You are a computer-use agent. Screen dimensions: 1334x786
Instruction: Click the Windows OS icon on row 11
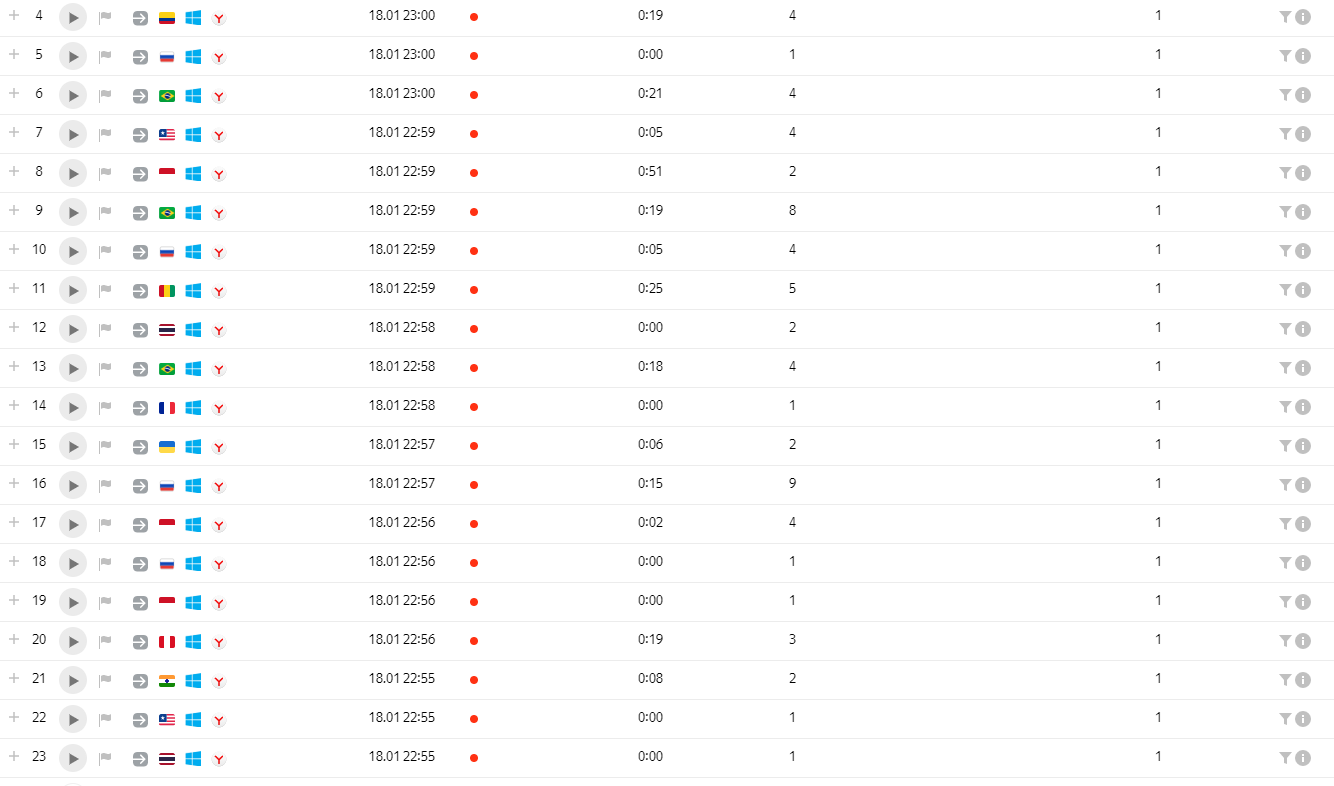[x=193, y=290]
